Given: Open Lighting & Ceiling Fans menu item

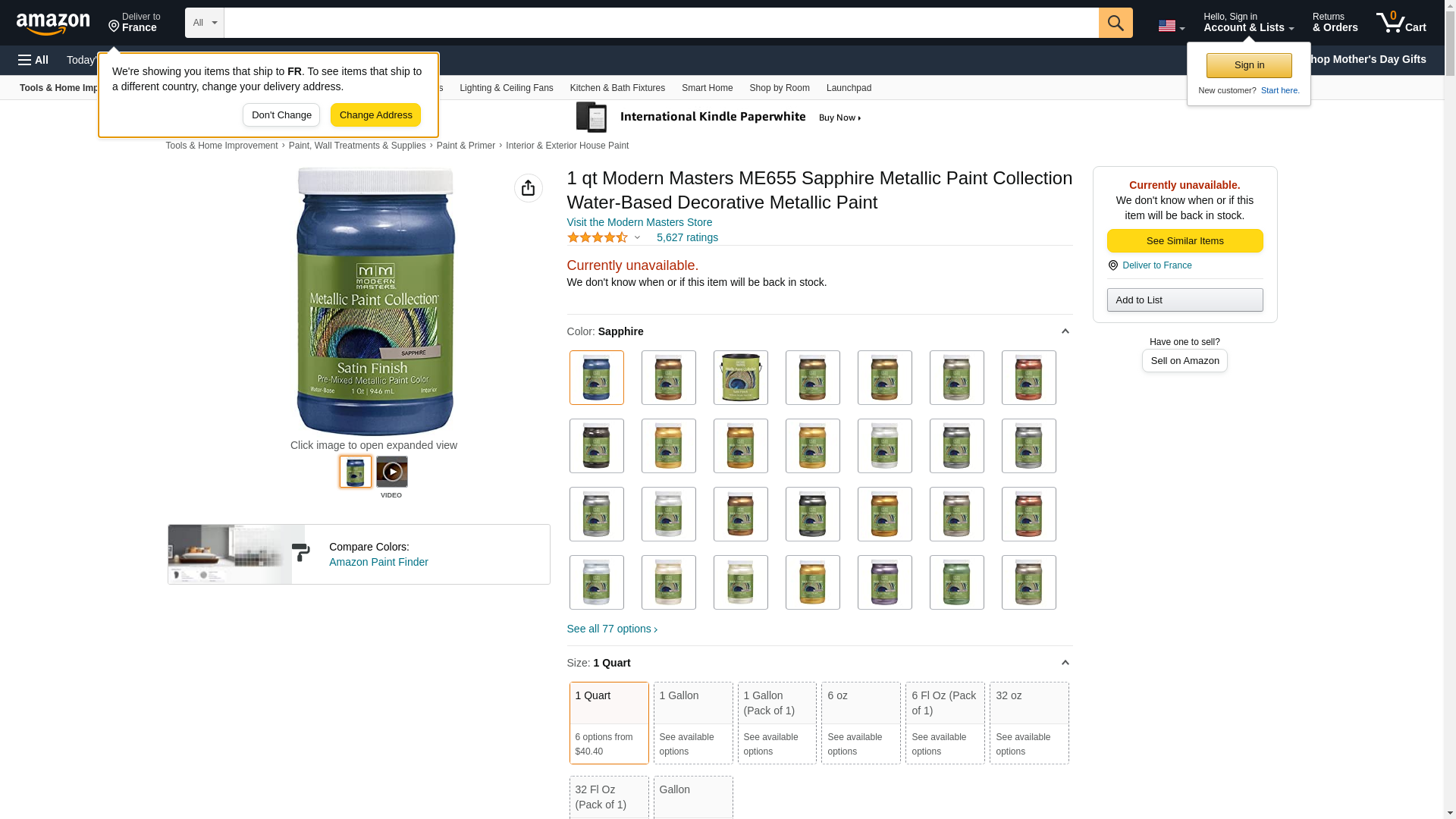Looking at the screenshot, I should click(x=506, y=88).
